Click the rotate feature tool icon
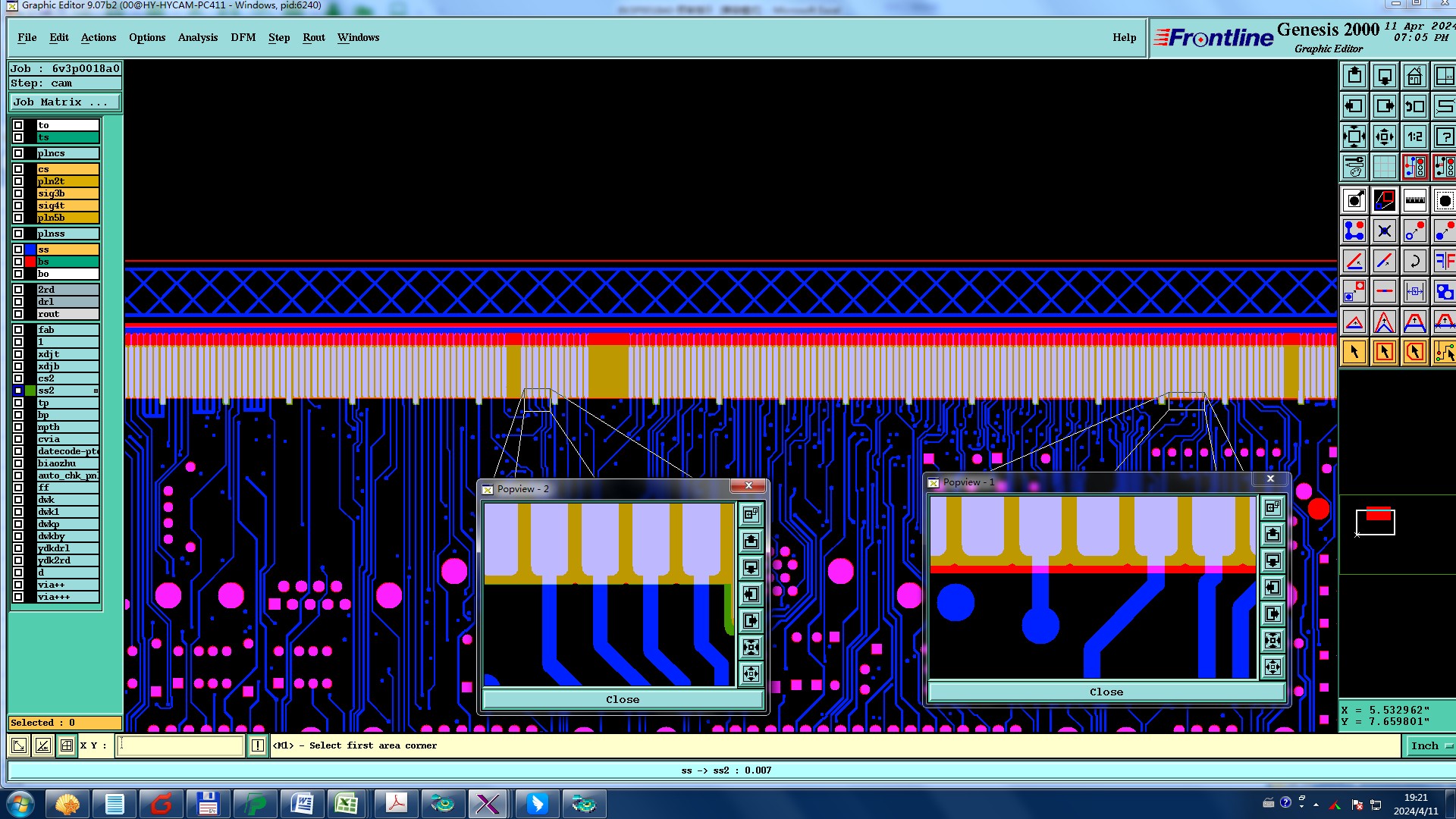The height and width of the screenshot is (819, 1456). pyautogui.click(x=1414, y=262)
